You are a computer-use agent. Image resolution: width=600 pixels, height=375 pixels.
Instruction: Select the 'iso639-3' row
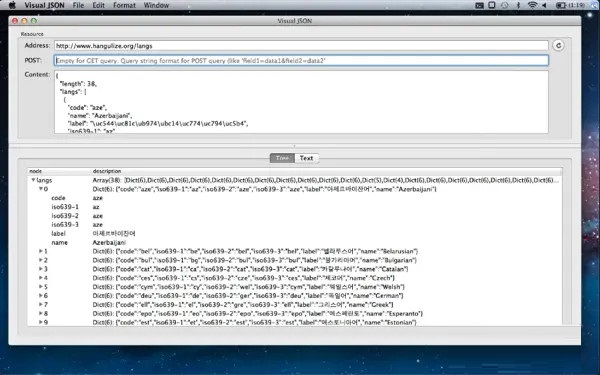(x=294, y=225)
